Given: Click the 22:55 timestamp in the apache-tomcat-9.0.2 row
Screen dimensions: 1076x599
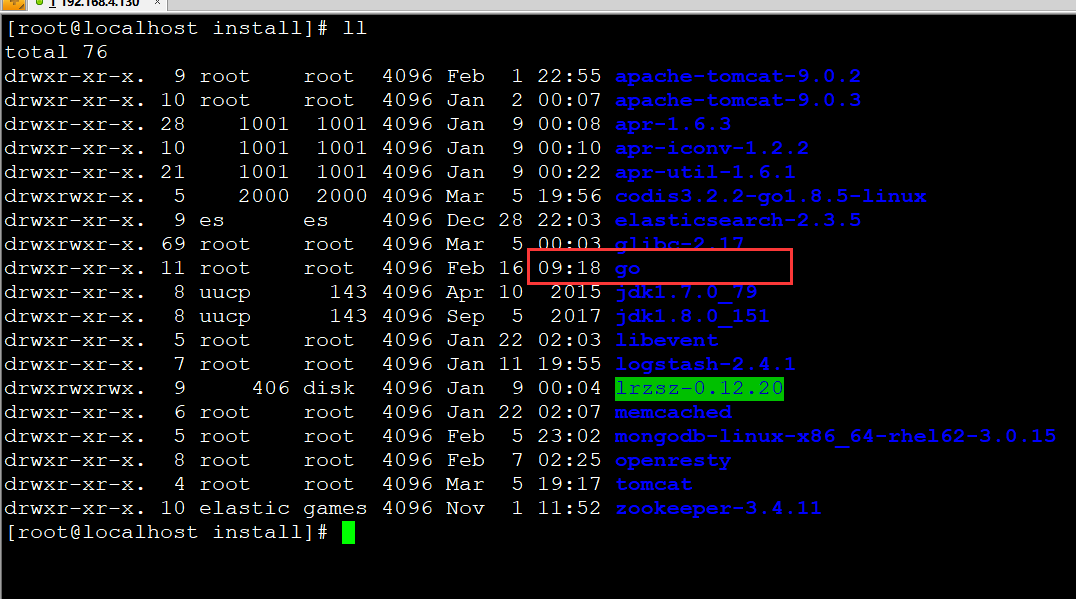Looking at the screenshot, I should point(569,76).
